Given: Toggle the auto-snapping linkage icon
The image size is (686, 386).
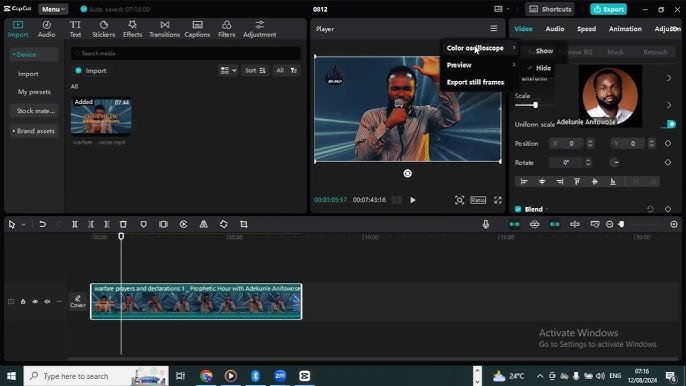Looking at the screenshot, I should coord(535,224).
